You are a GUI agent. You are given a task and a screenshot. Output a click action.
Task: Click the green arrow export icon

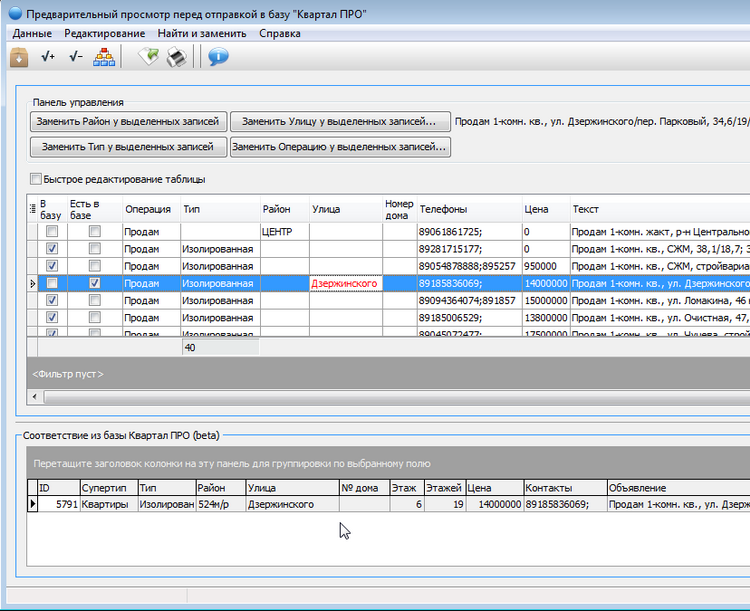pos(148,58)
